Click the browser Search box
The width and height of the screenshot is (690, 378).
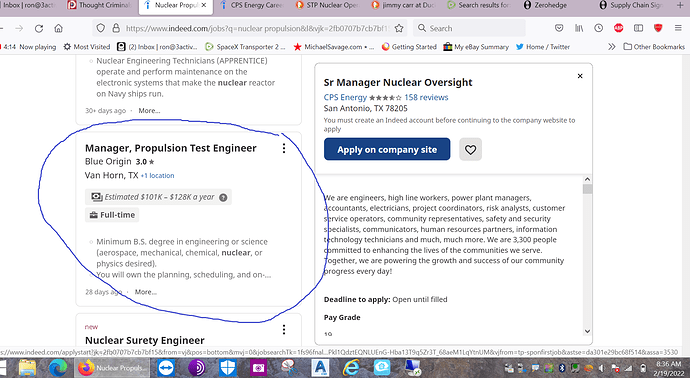coord(470,28)
